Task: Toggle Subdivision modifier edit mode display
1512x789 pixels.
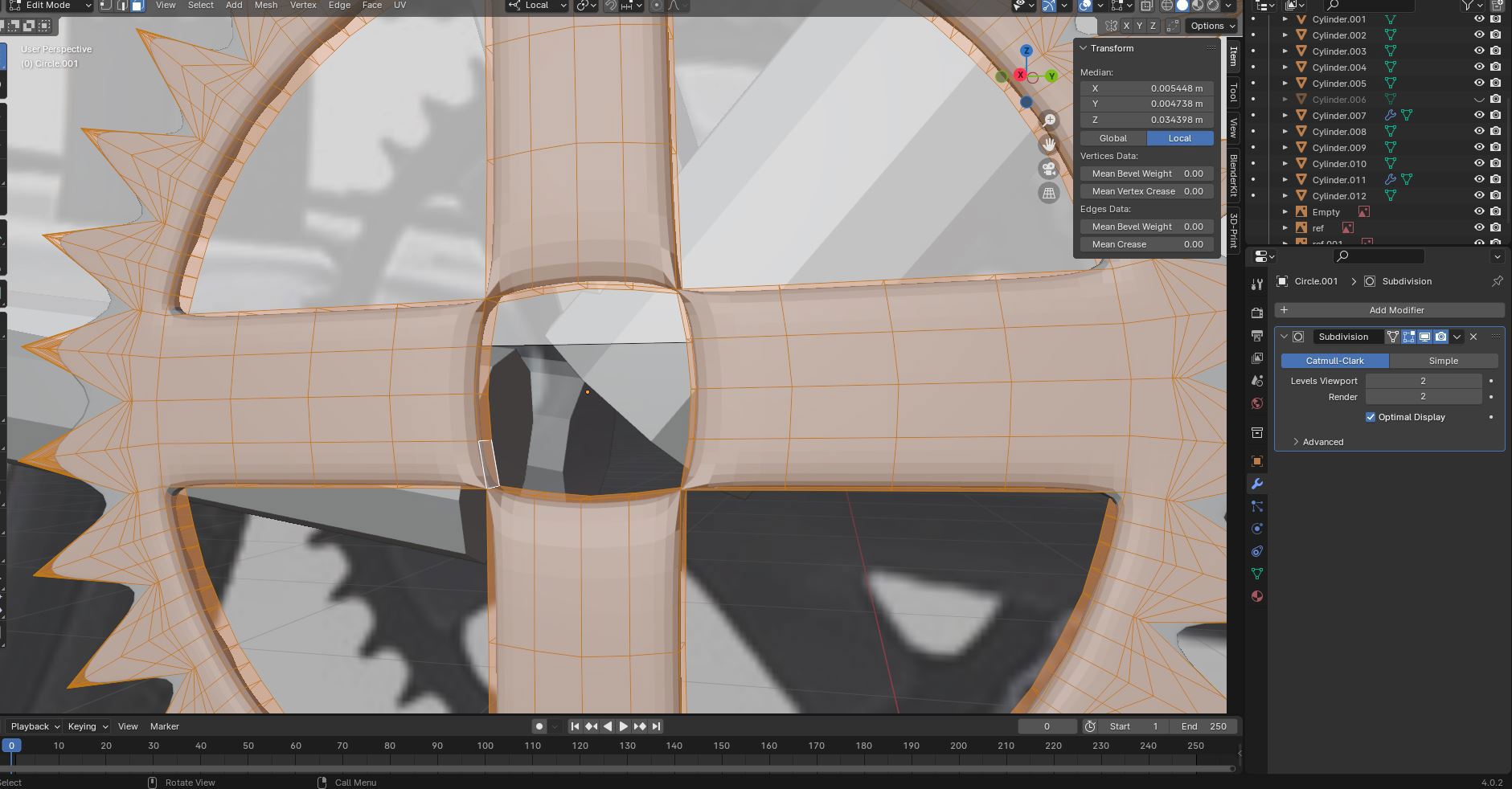Action: pos(1408,337)
